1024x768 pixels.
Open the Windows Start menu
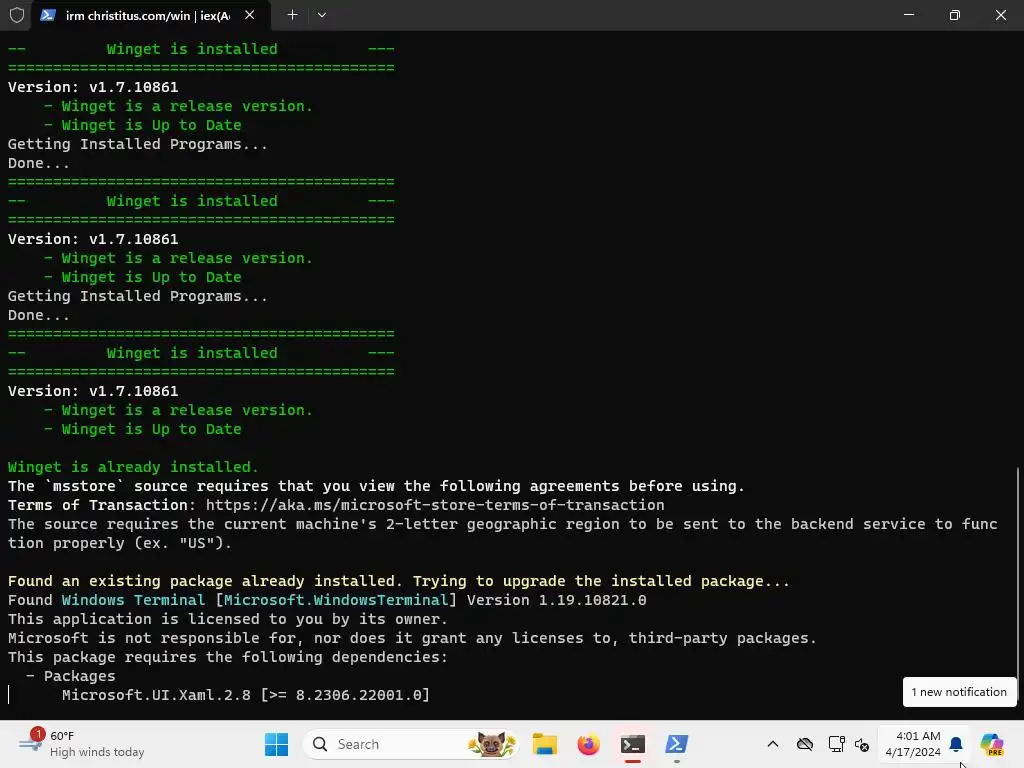point(276,744)
